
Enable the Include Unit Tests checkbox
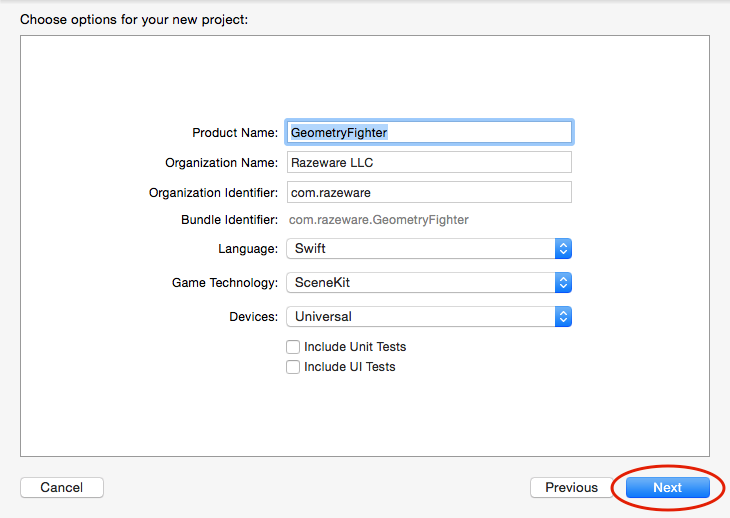(293, 347)
